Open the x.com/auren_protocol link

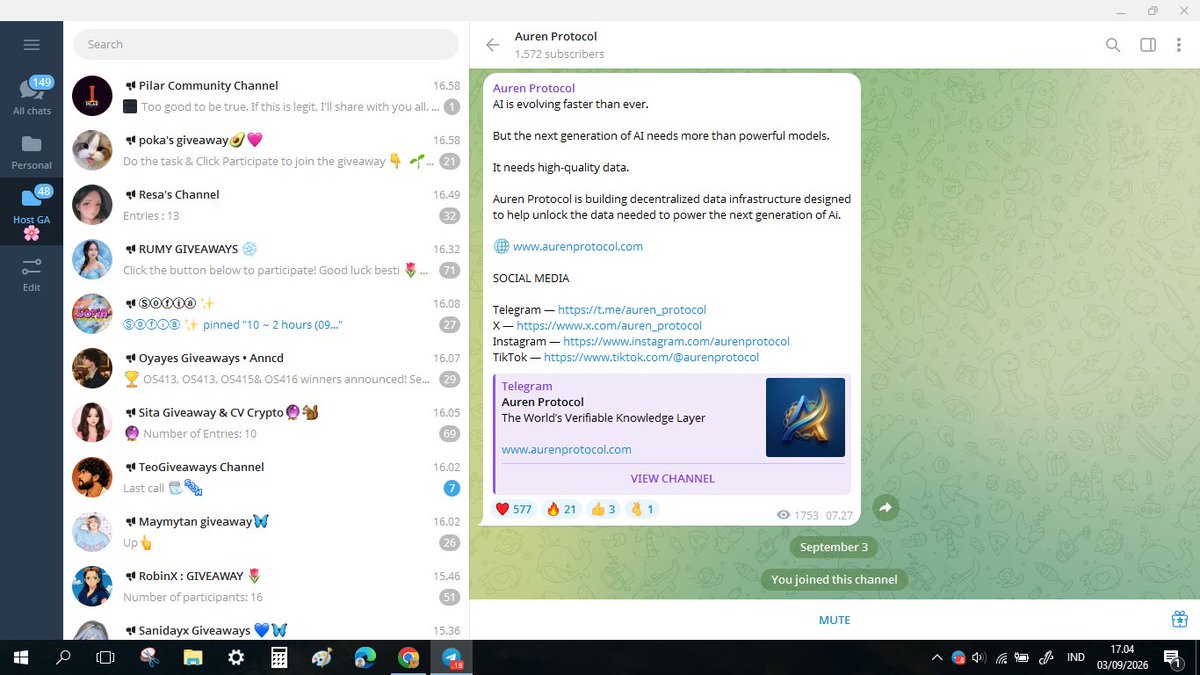(x=609, y=325)
